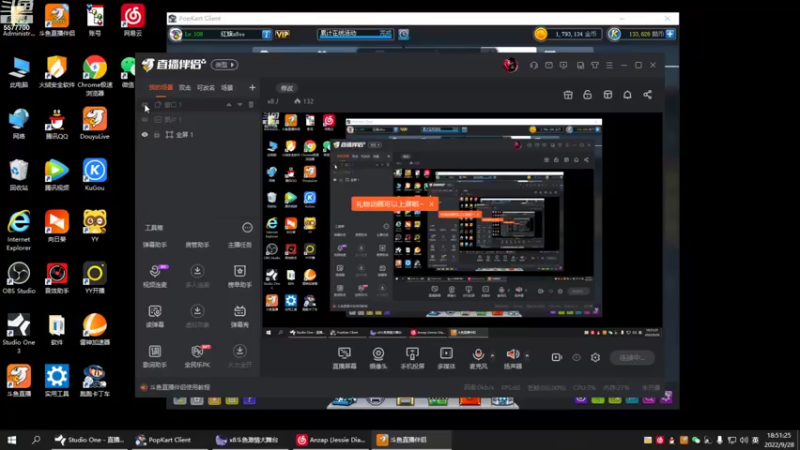Screen dimensions: 800x450
Task: Click the 连接中 start-stream button
Action: tap(632, 358)
